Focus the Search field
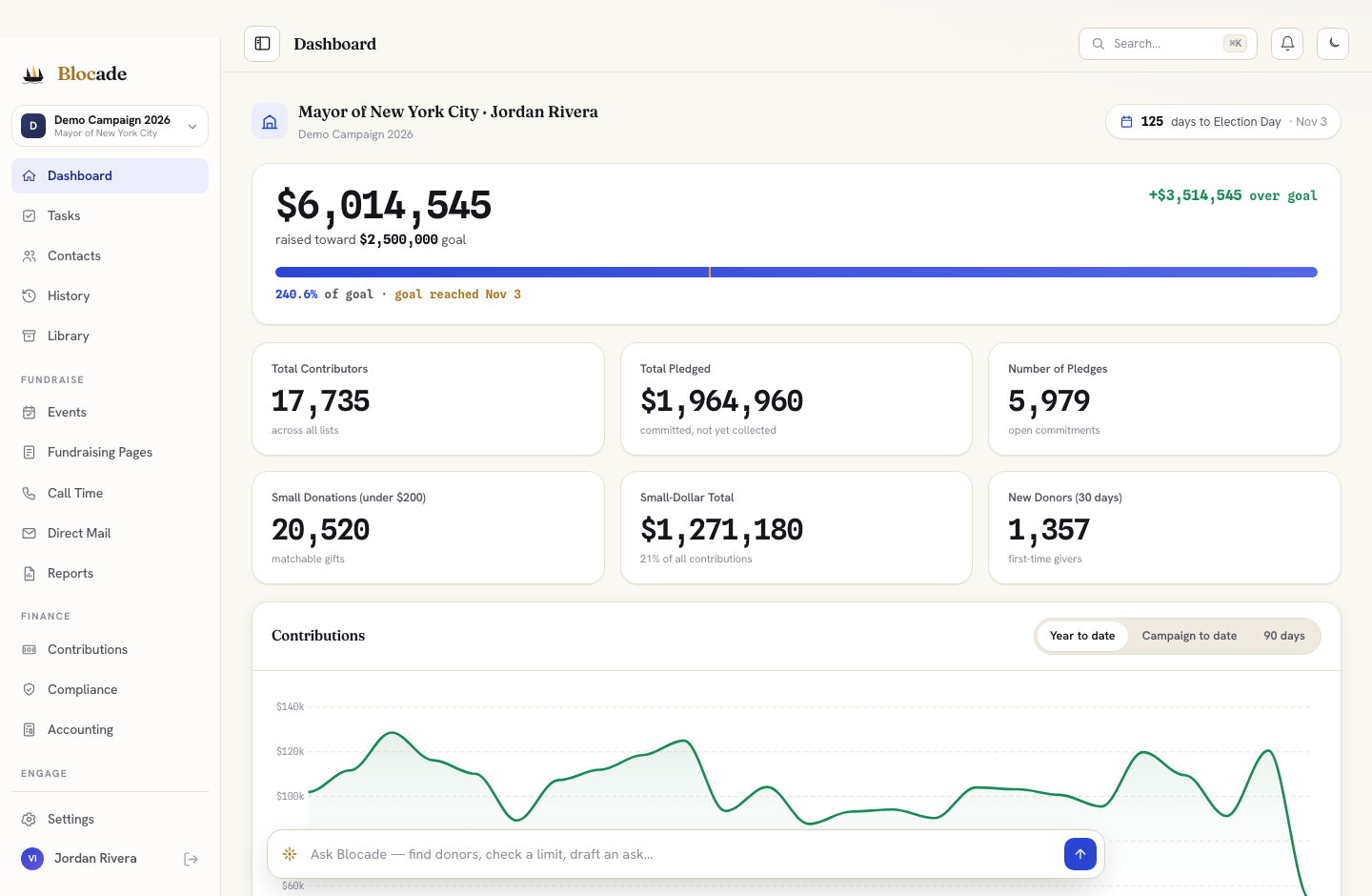Viewport: 1372px width, 896px height. click(1168, 44)
